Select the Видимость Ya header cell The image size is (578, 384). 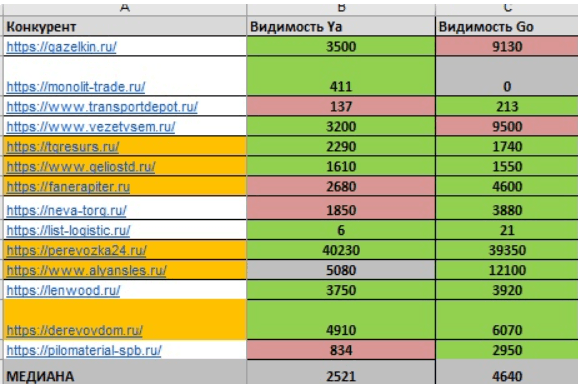click(341, 27)
